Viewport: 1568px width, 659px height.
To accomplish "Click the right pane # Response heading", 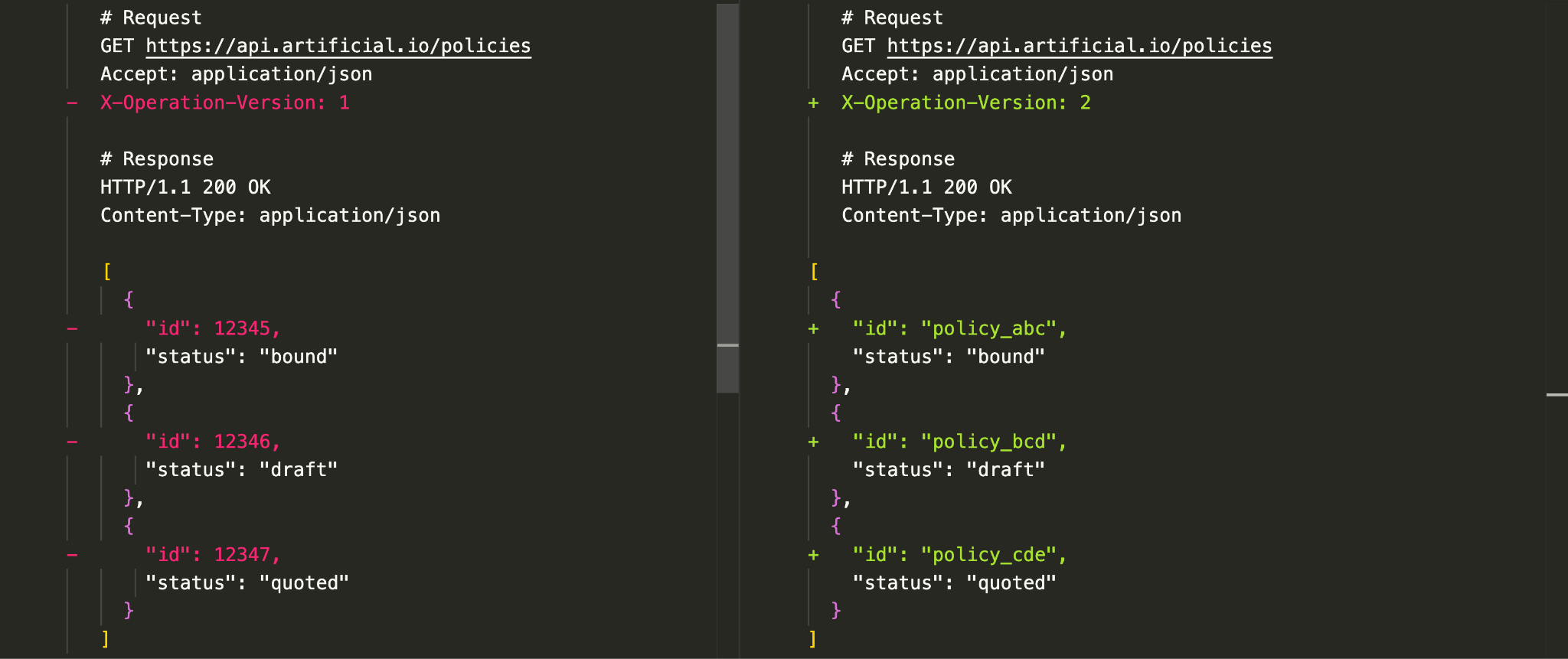I will tap(898, 159).
